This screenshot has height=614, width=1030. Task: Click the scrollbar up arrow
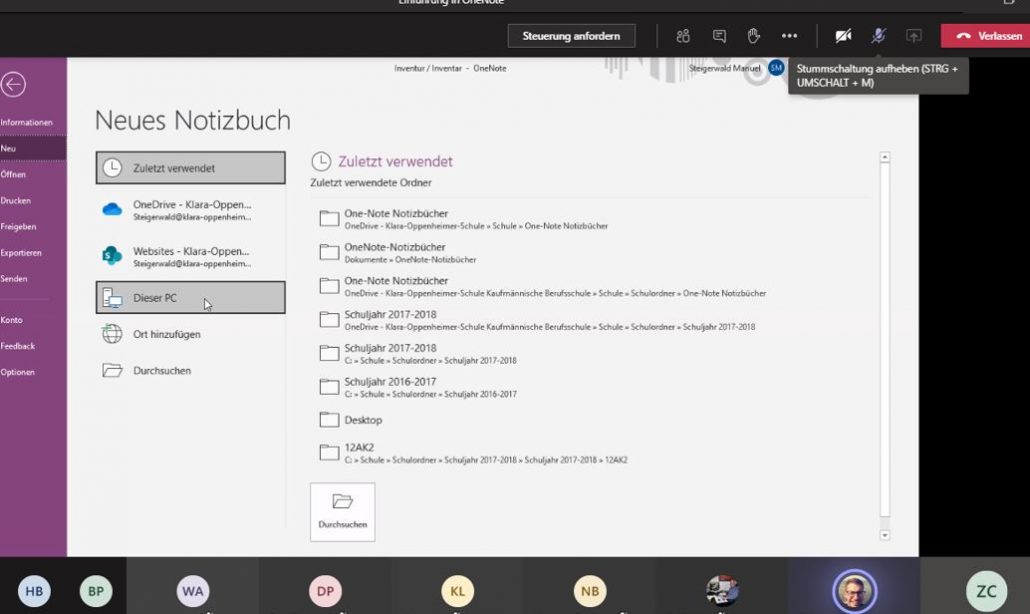tap(885, 157)
